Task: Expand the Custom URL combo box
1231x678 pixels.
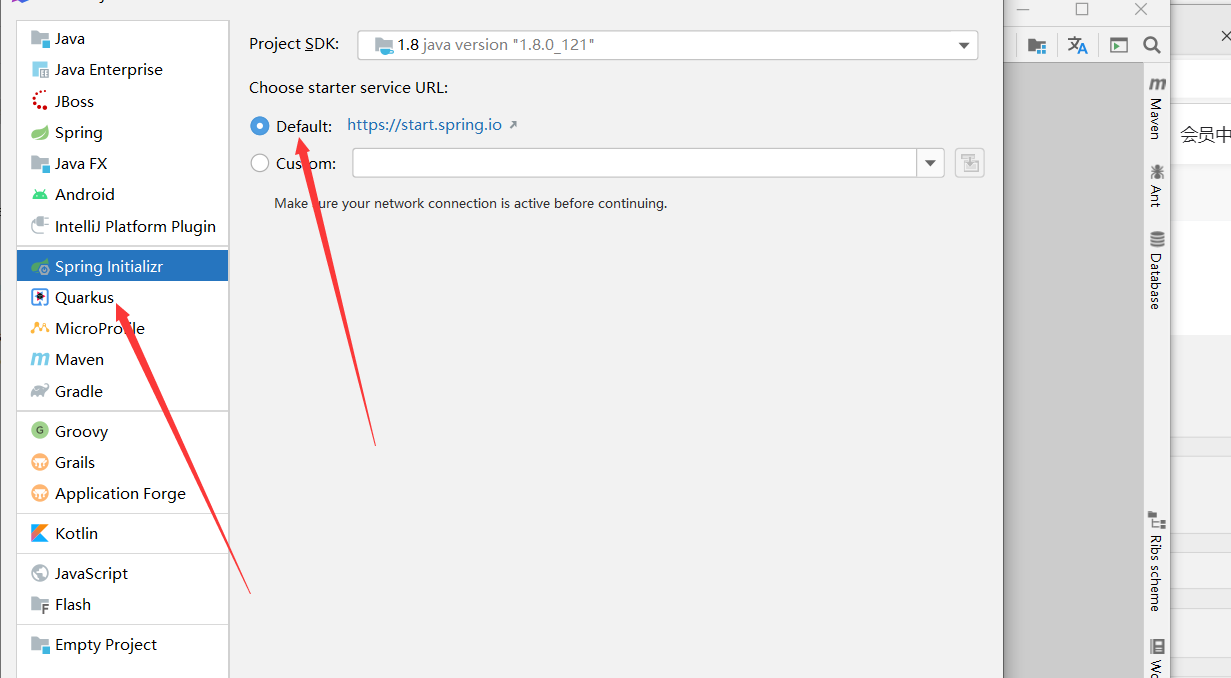Action: coord(930,163)
